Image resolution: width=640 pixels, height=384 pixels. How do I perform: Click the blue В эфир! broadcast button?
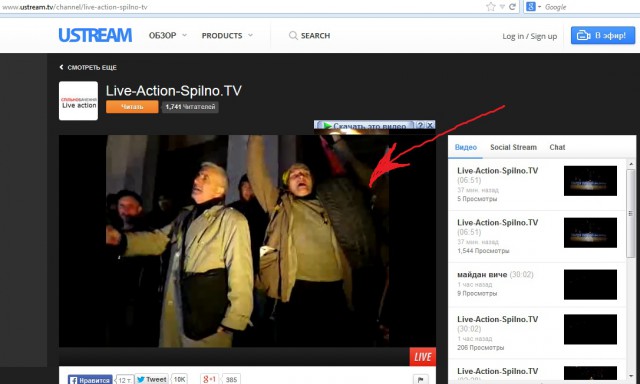click(602, 36)
